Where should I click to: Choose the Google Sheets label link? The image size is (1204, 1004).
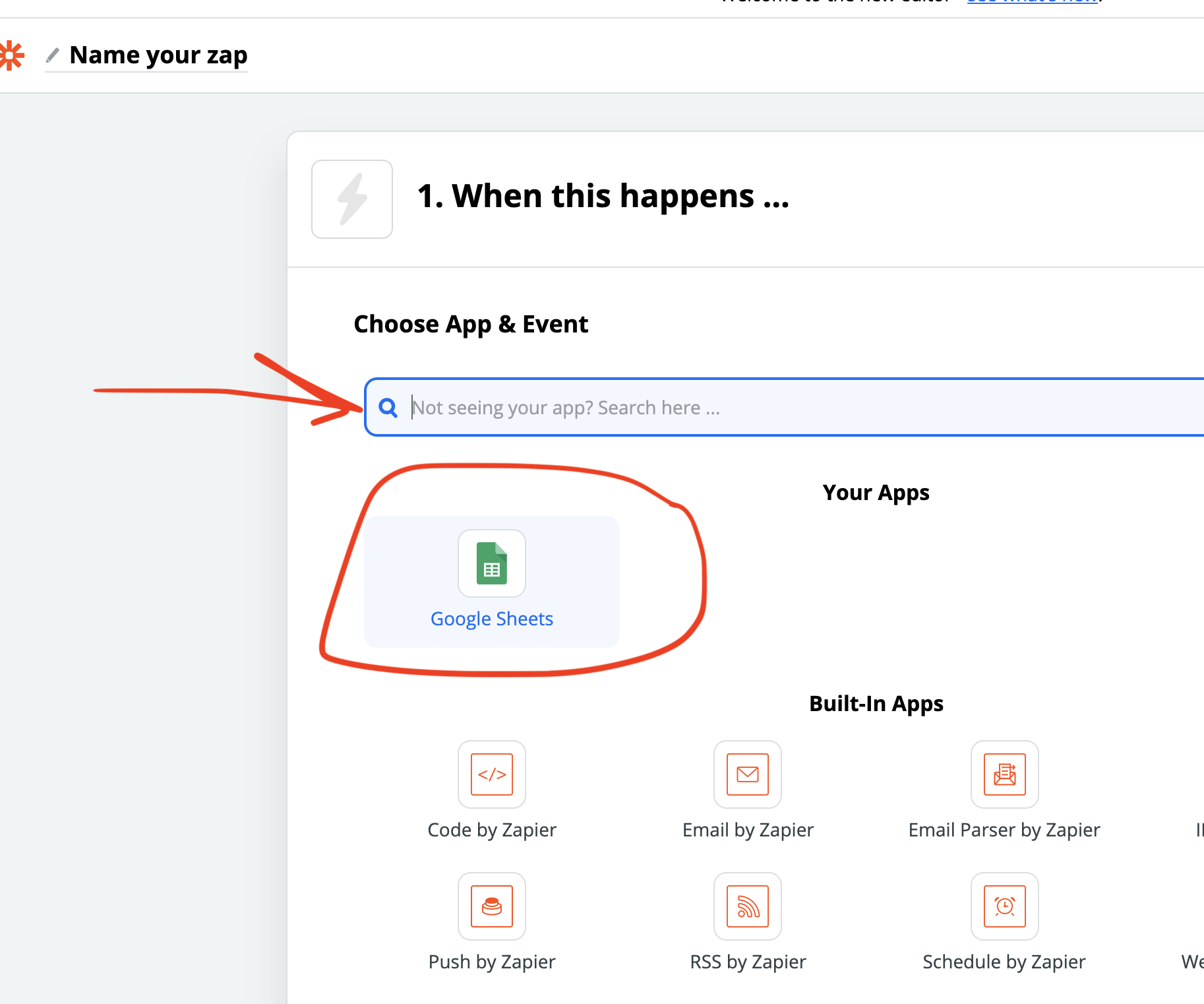pos(492,619)
